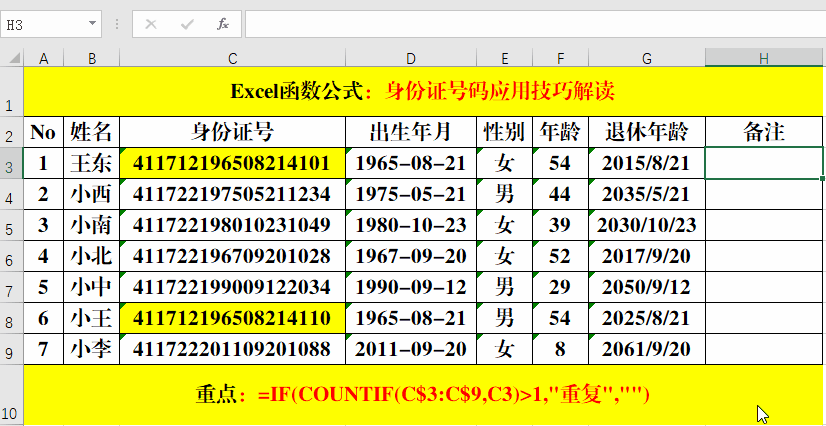Select column C header
This screenshot has height=426, width=826.
pyautogui.click(x=233, y=58)
